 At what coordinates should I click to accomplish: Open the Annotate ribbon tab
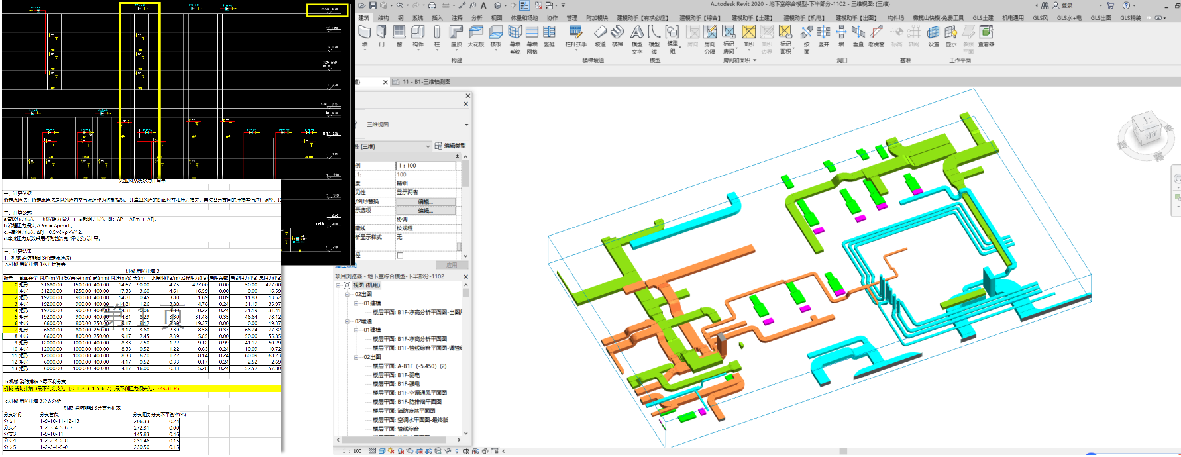(457, 18)
